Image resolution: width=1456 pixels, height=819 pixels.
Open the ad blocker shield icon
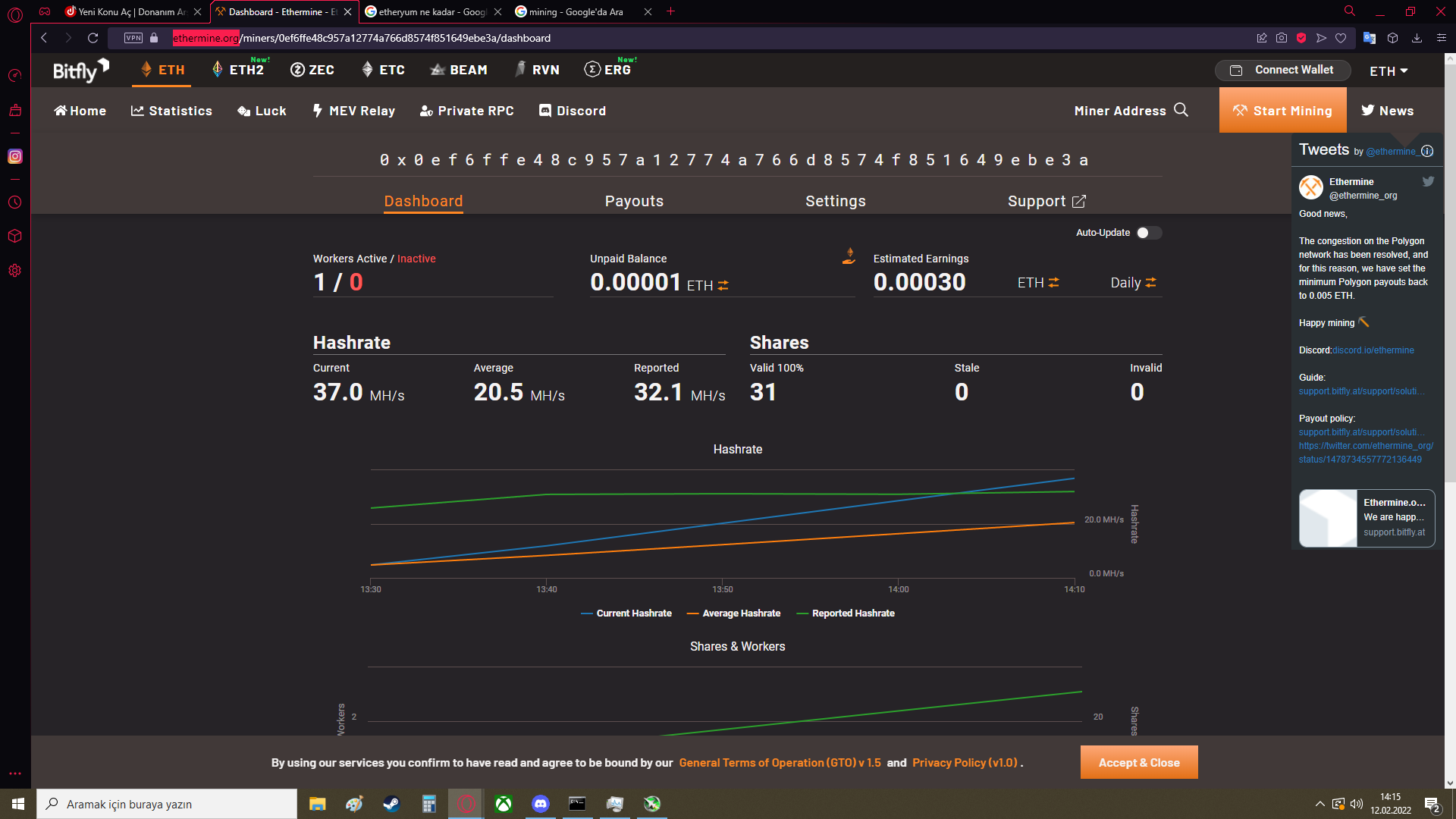coord(1301,38)
